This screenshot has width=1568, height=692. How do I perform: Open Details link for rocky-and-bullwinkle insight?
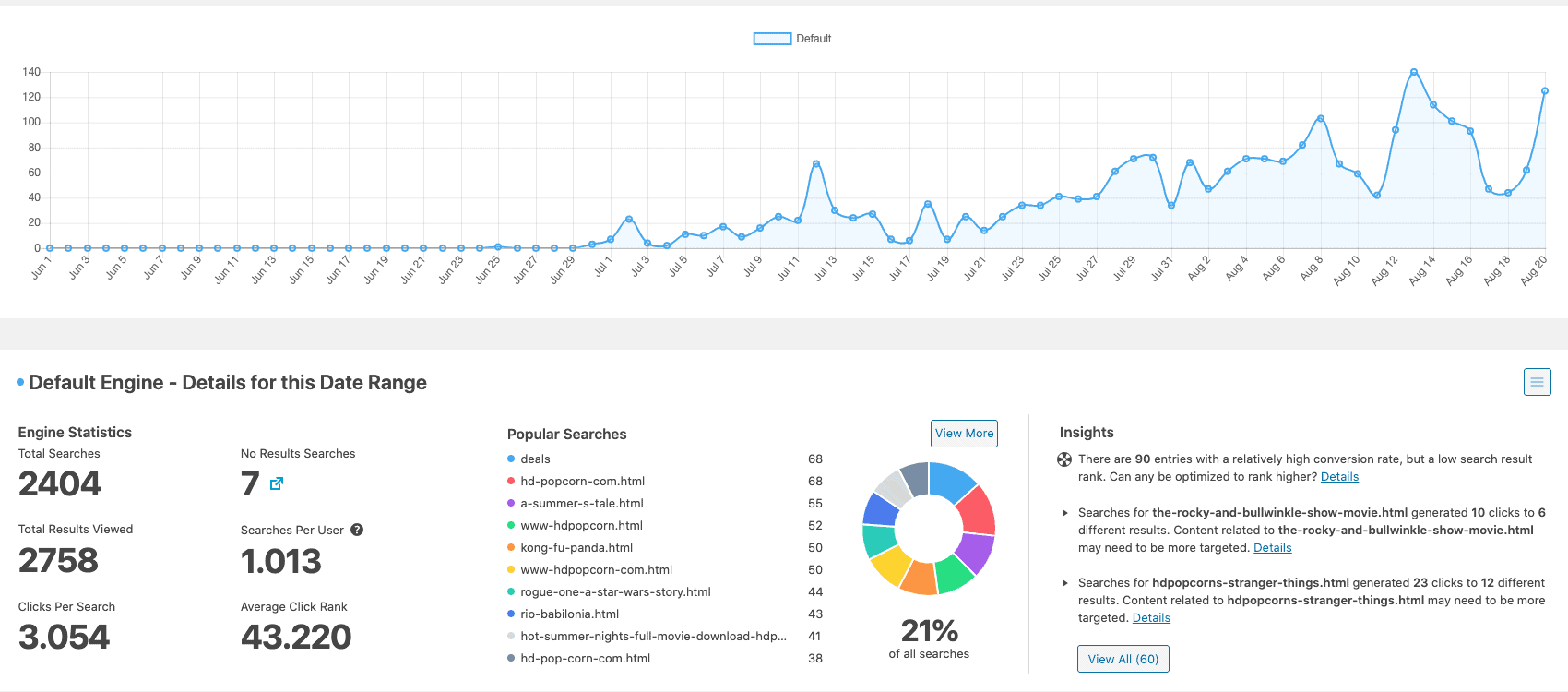pos(1272,548)
